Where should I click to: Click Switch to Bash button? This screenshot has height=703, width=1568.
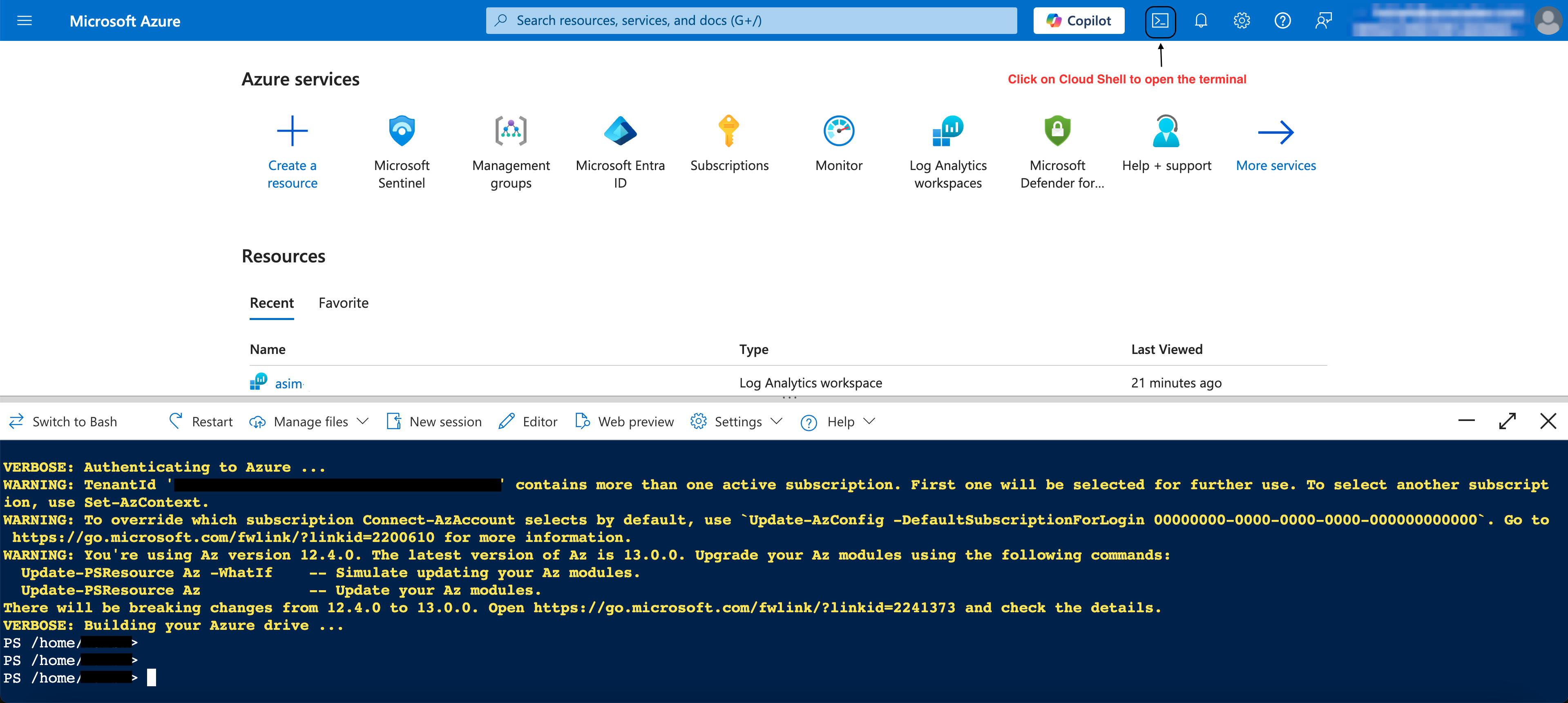tap(63, 421)
